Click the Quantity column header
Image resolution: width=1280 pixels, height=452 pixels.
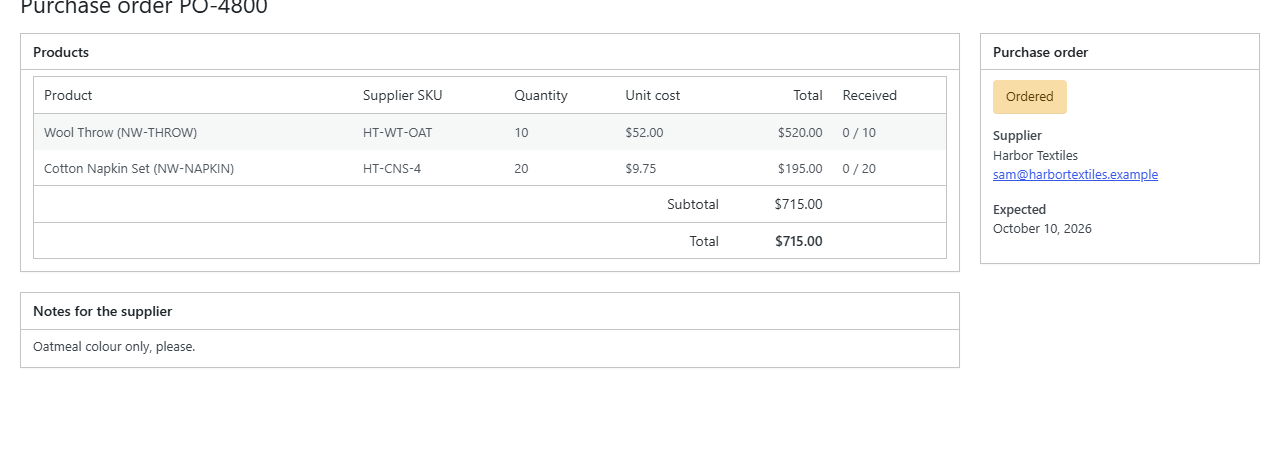point(541,95)
